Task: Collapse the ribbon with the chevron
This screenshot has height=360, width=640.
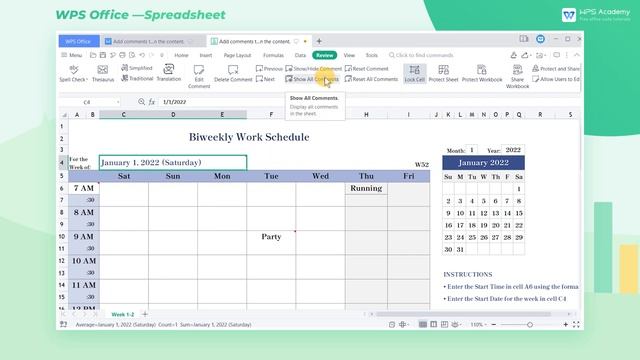Action: (x=576, y=55)
